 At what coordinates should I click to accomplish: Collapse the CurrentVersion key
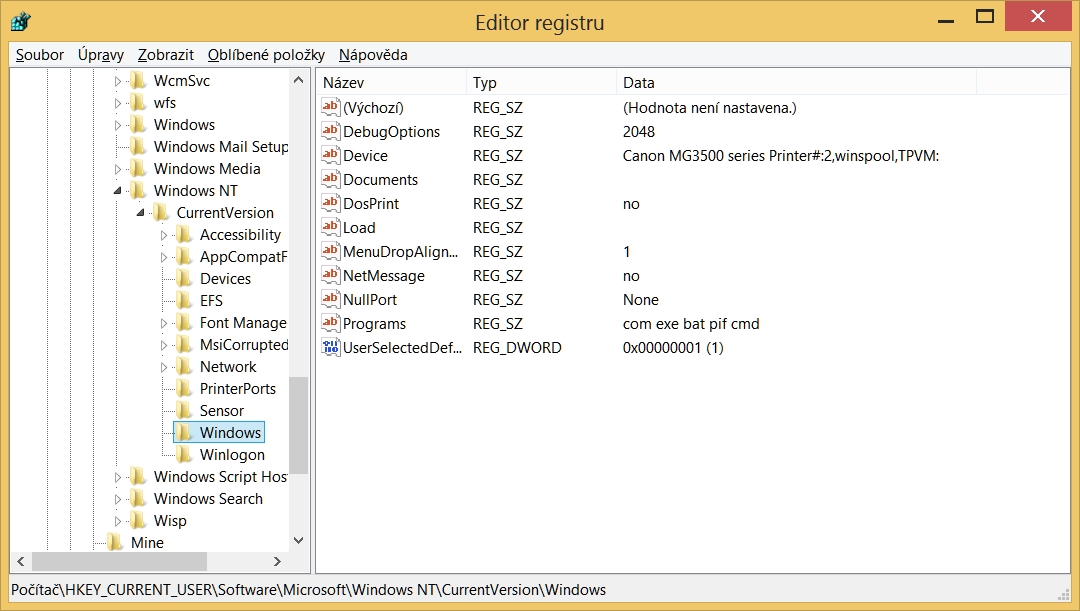coord(141,213)
